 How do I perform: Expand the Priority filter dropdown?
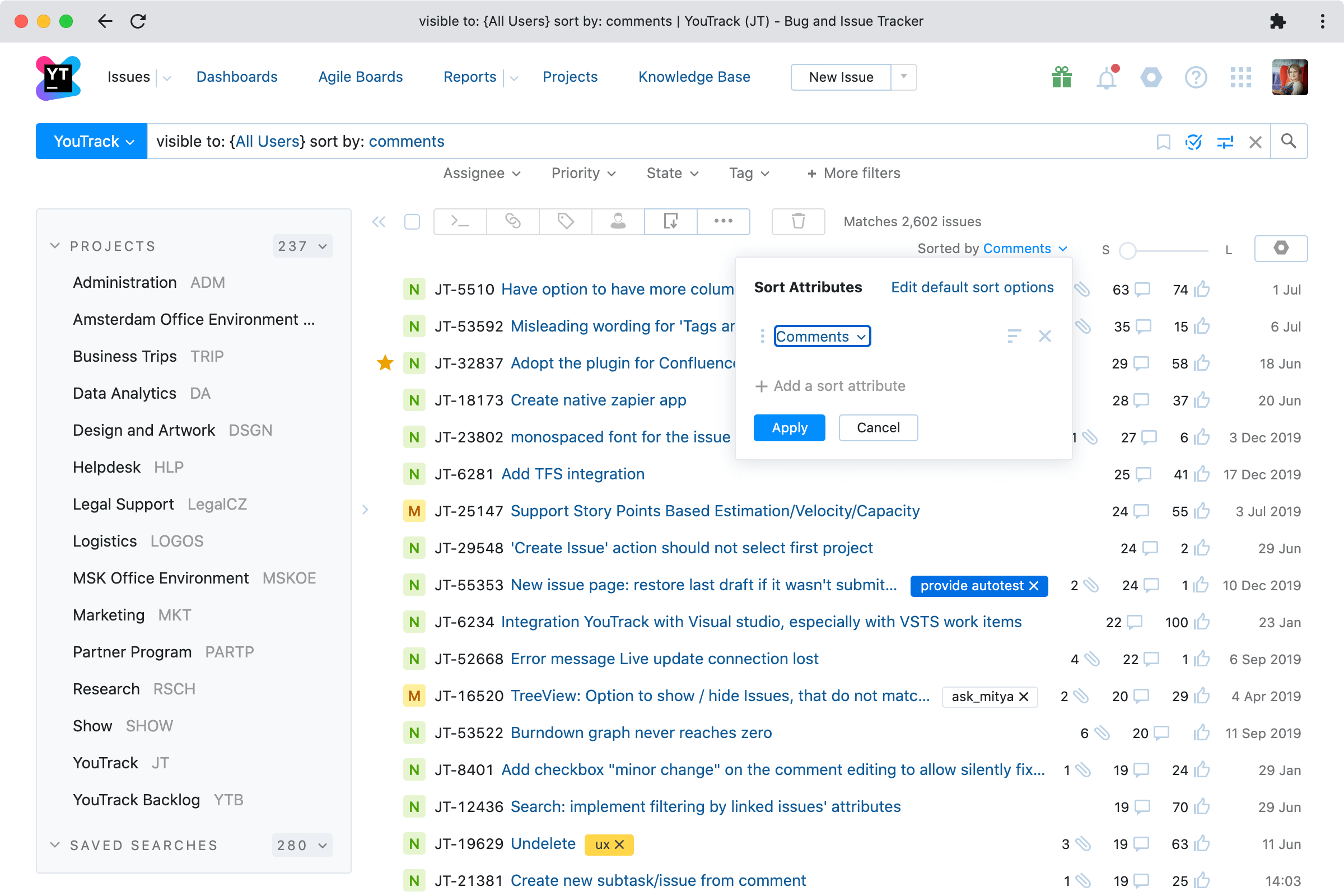[x=583, y=173]
